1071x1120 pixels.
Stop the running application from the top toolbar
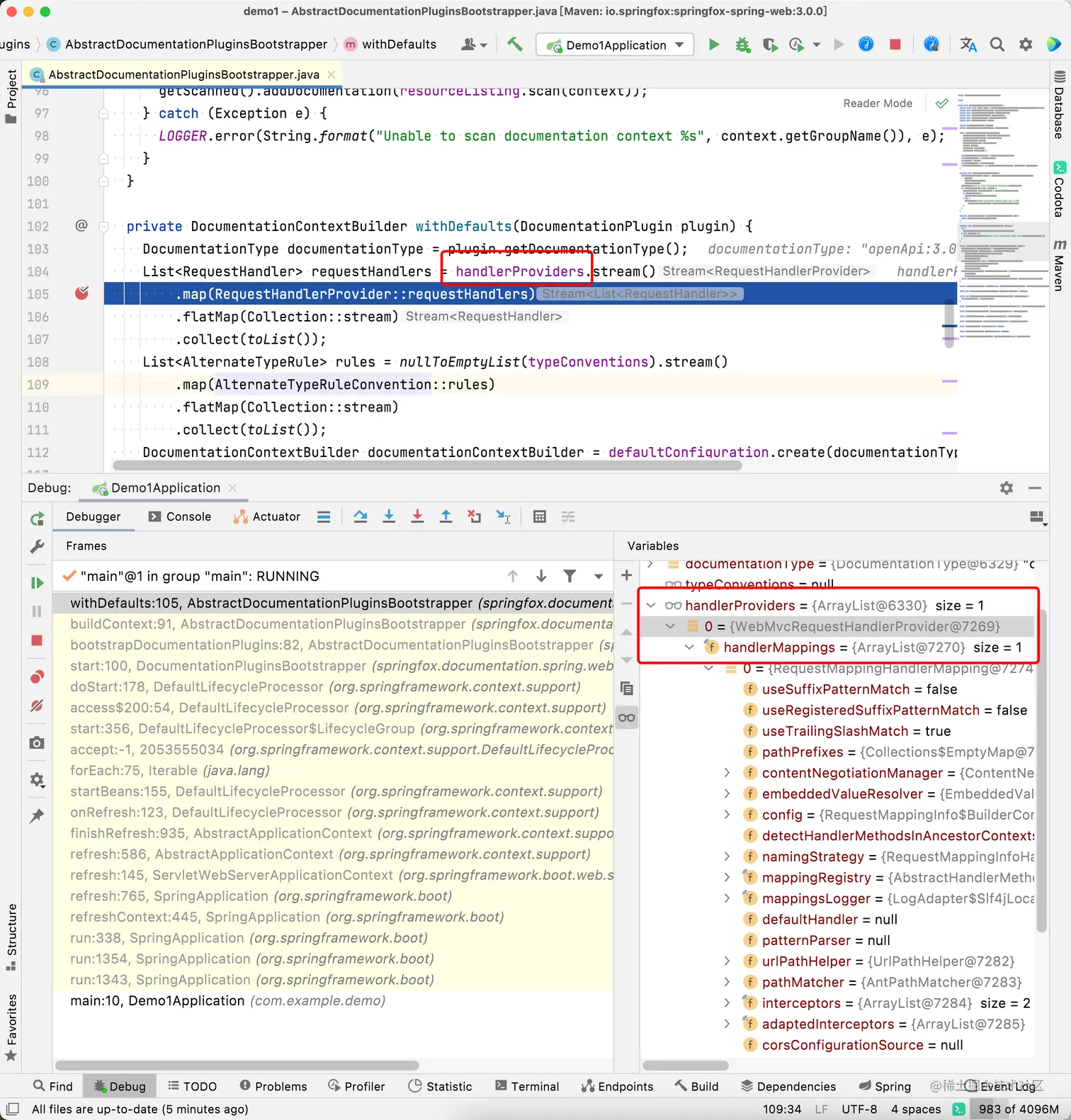click(895, 45)
